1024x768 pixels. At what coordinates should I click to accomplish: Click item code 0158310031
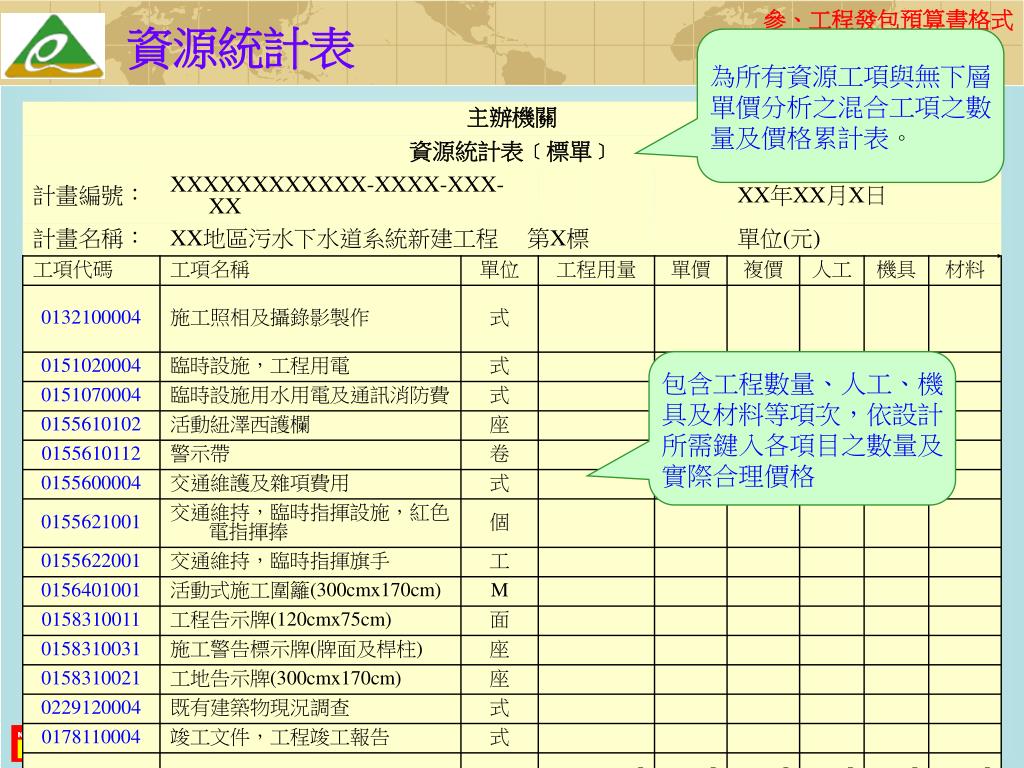(x=91, y=649)
